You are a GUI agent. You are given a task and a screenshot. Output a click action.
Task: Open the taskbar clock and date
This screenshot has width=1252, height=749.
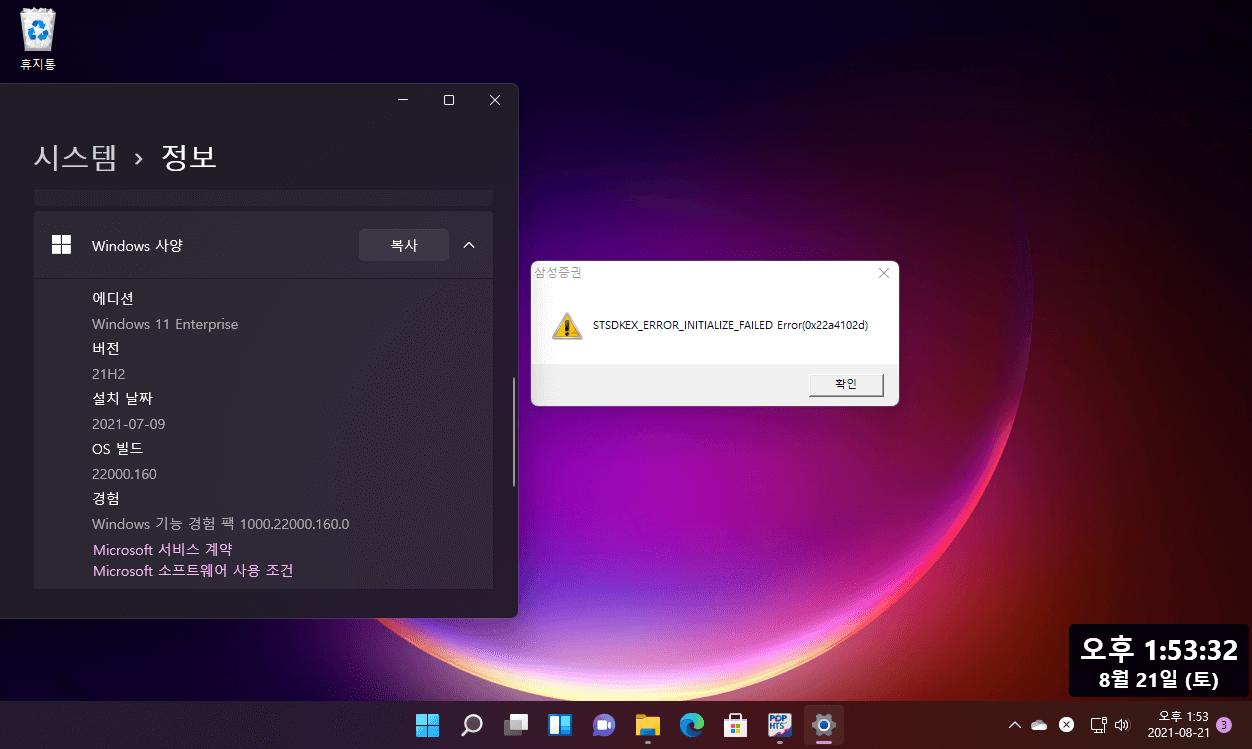(x=1178, y=725)
